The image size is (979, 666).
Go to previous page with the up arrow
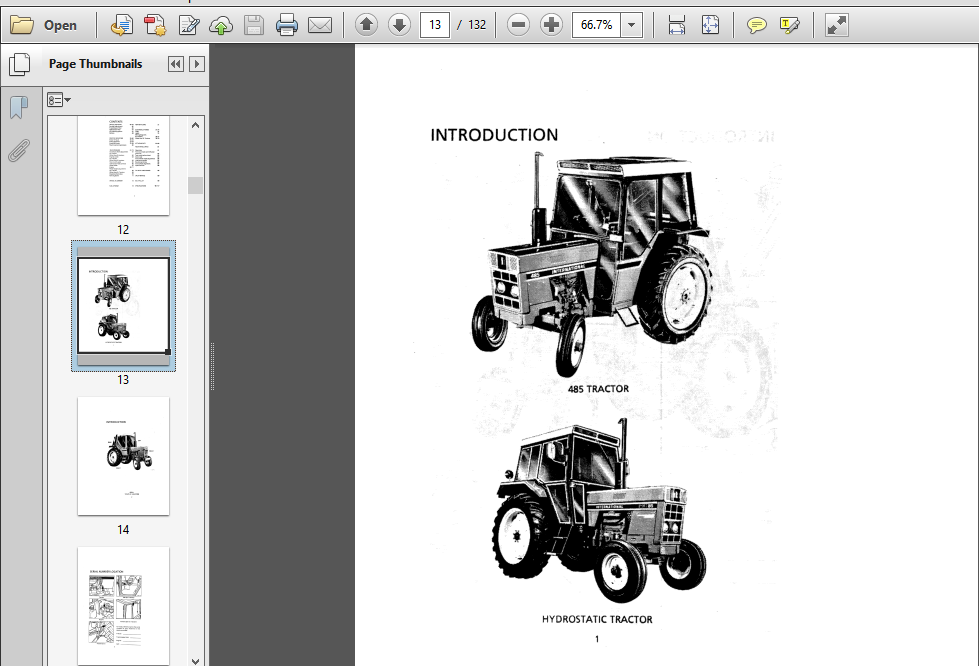click(x=367, y=25)
